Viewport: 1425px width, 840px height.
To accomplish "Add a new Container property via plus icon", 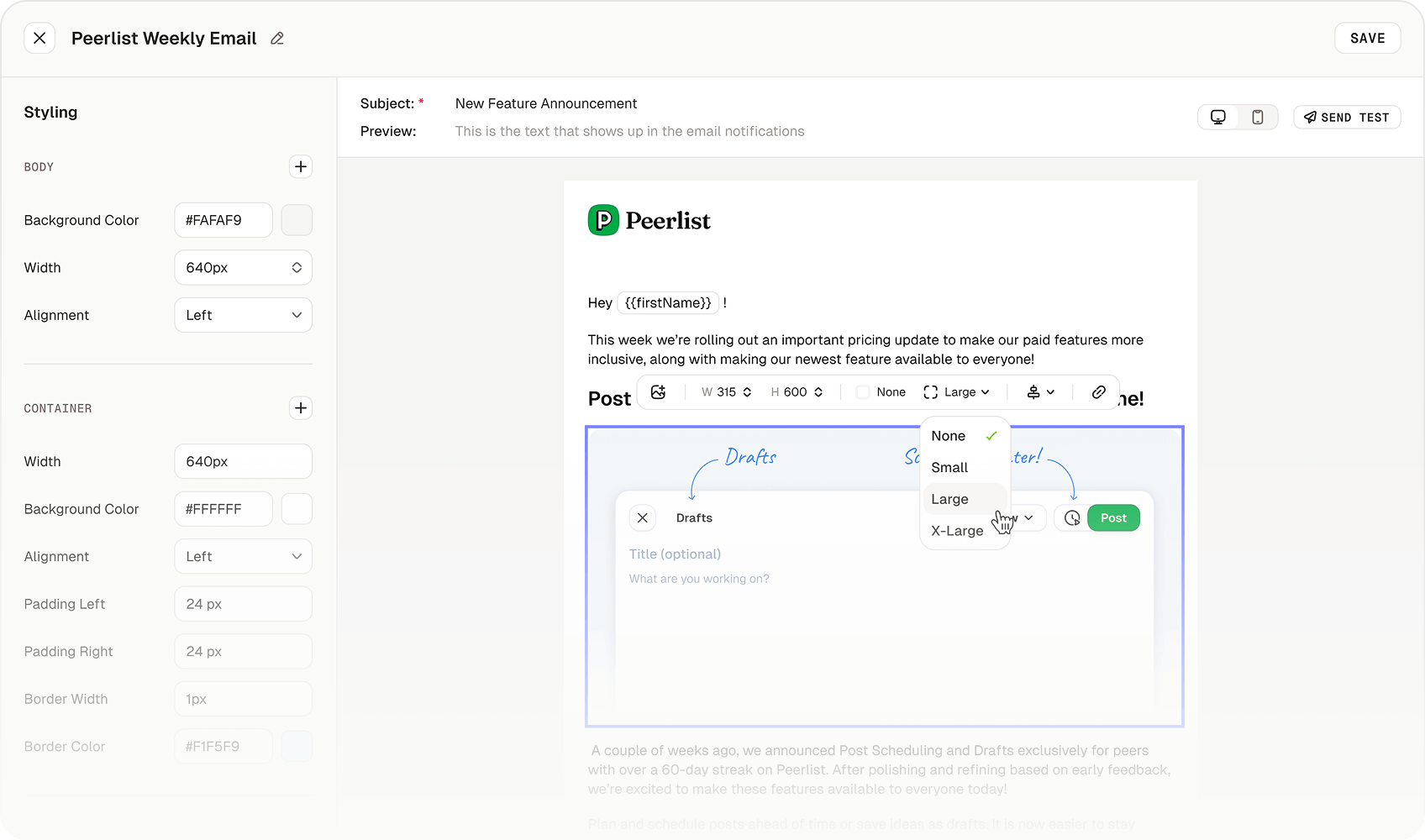I will [x=300, y=408].
